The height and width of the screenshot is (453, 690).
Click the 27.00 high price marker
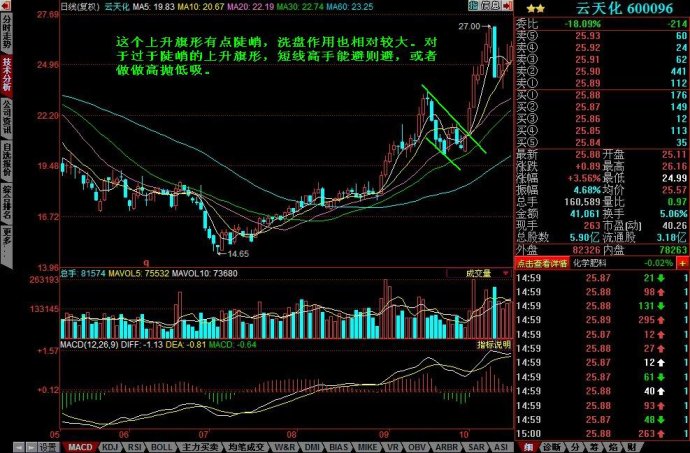pyautogui.click(x=470, y=27)
